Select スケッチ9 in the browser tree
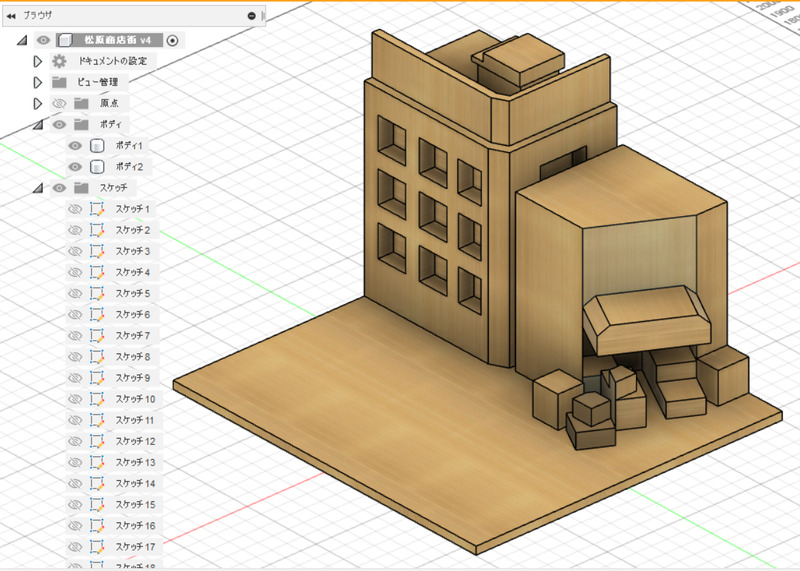This screenshot has width=800, height=571. pyautogui.click(x=132, y=378)
